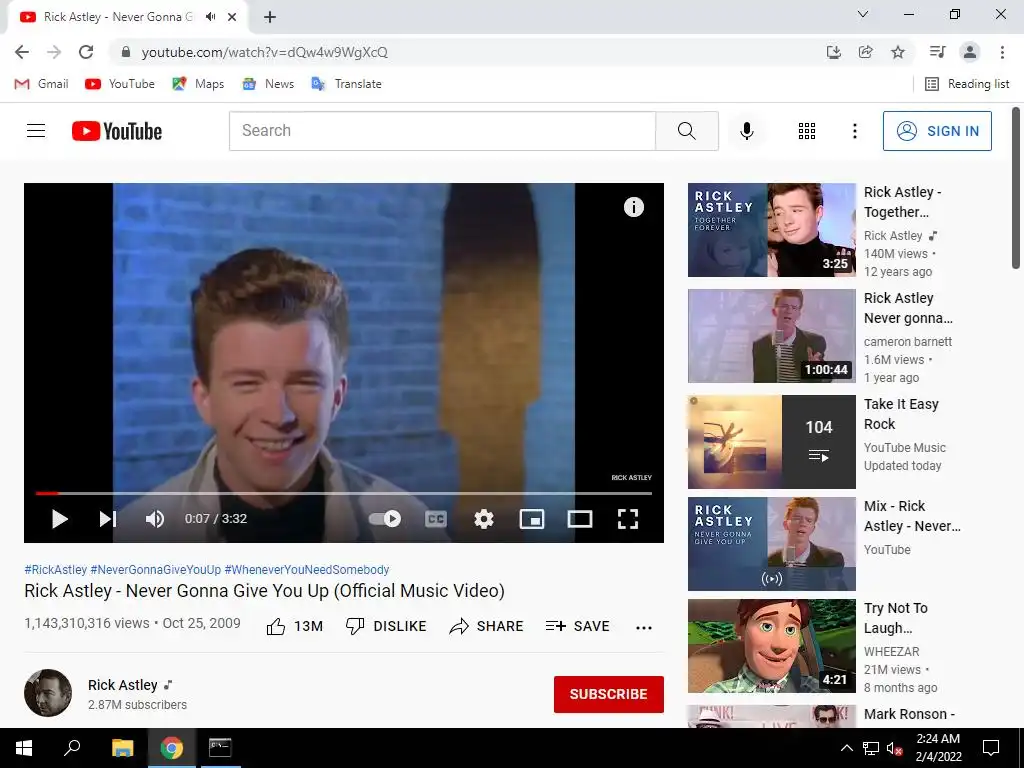Open Try Not To Laugh video title
The image size is (1024, 768).
click(x=896, y=618)
